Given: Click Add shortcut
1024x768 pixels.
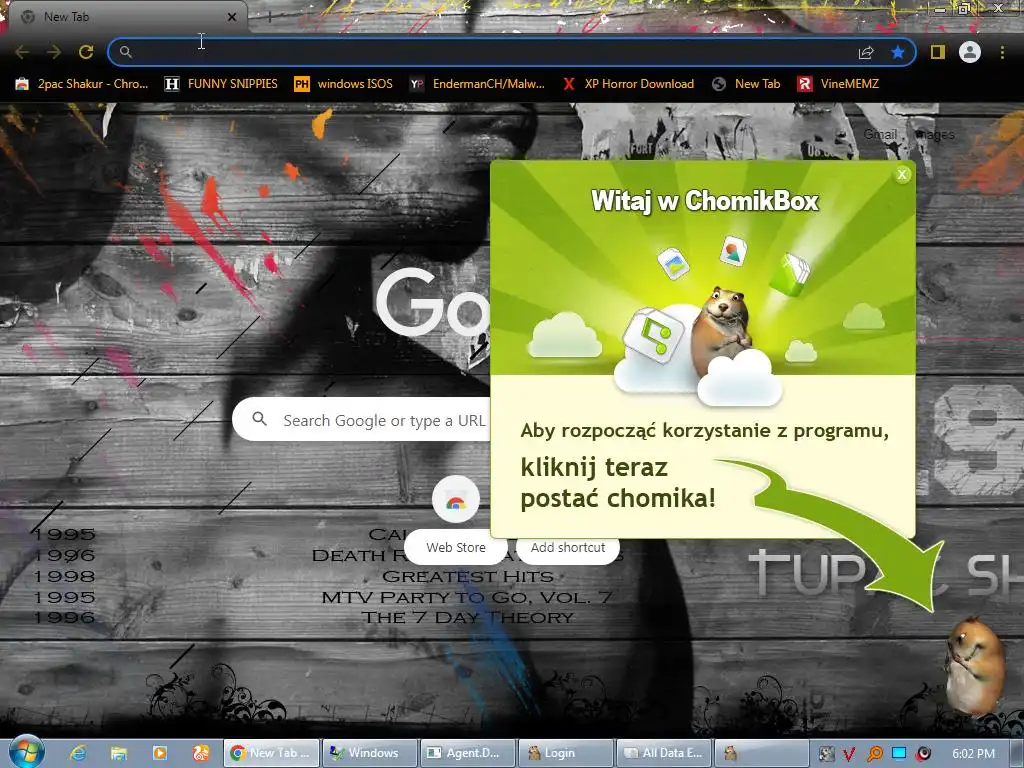Looking at the screenshot, I should (568, 547).
